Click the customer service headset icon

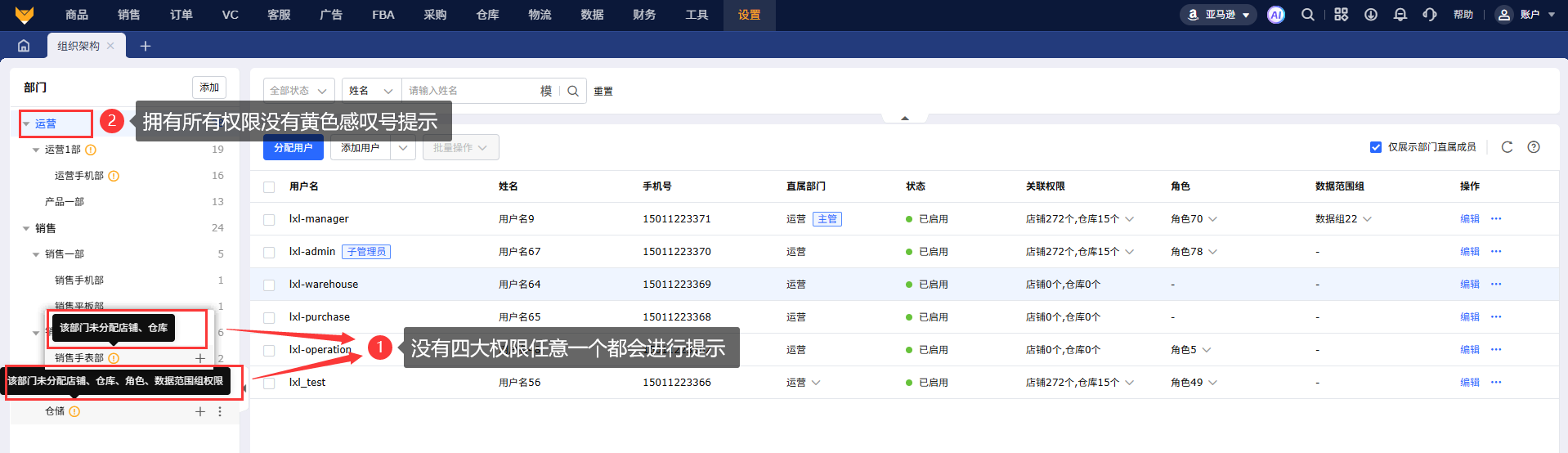coord(1430,15)
